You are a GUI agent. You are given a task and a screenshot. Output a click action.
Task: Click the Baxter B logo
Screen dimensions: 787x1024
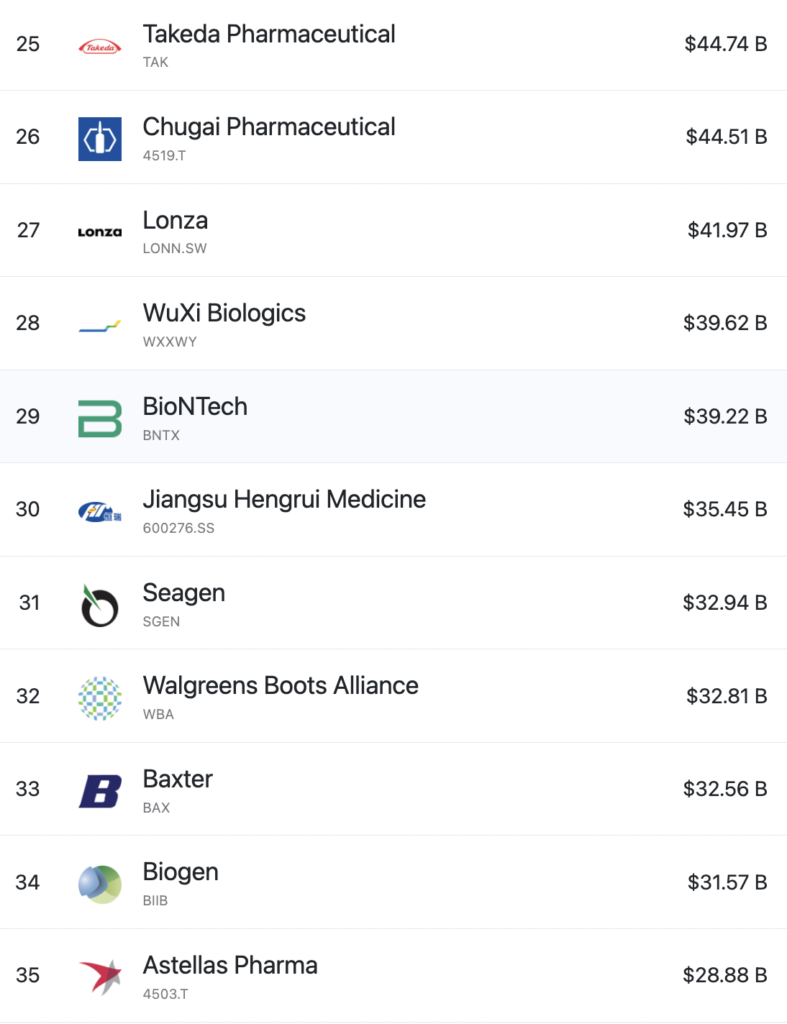[100, 791]
